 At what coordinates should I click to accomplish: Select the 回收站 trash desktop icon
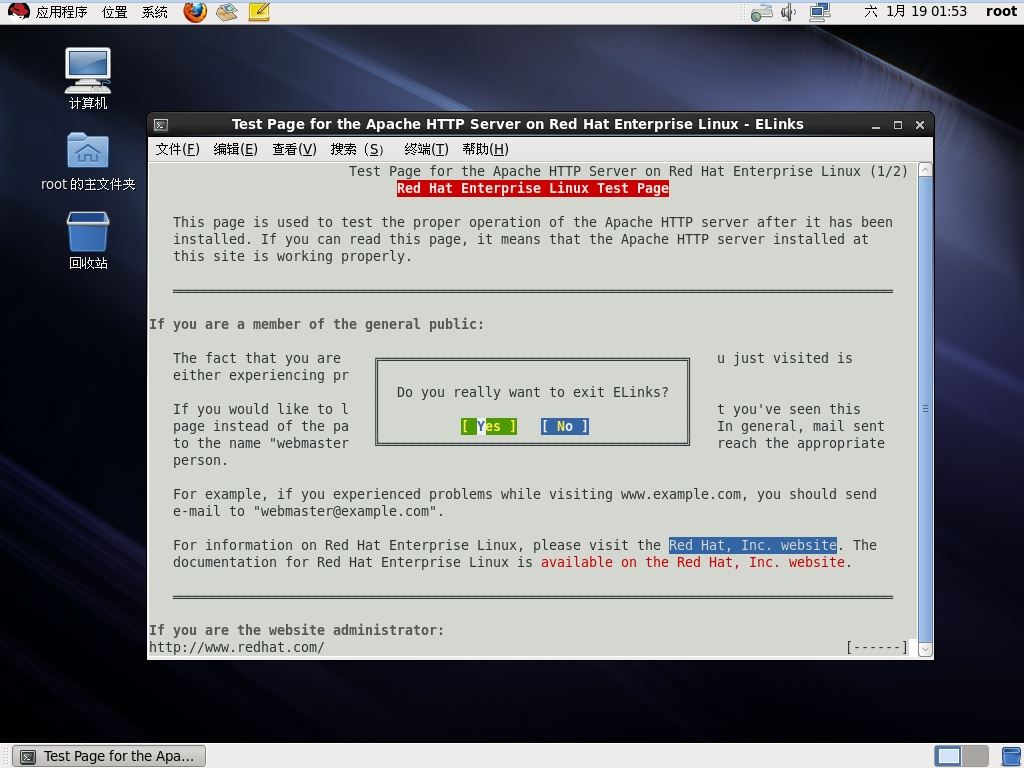tap(88, 240)
